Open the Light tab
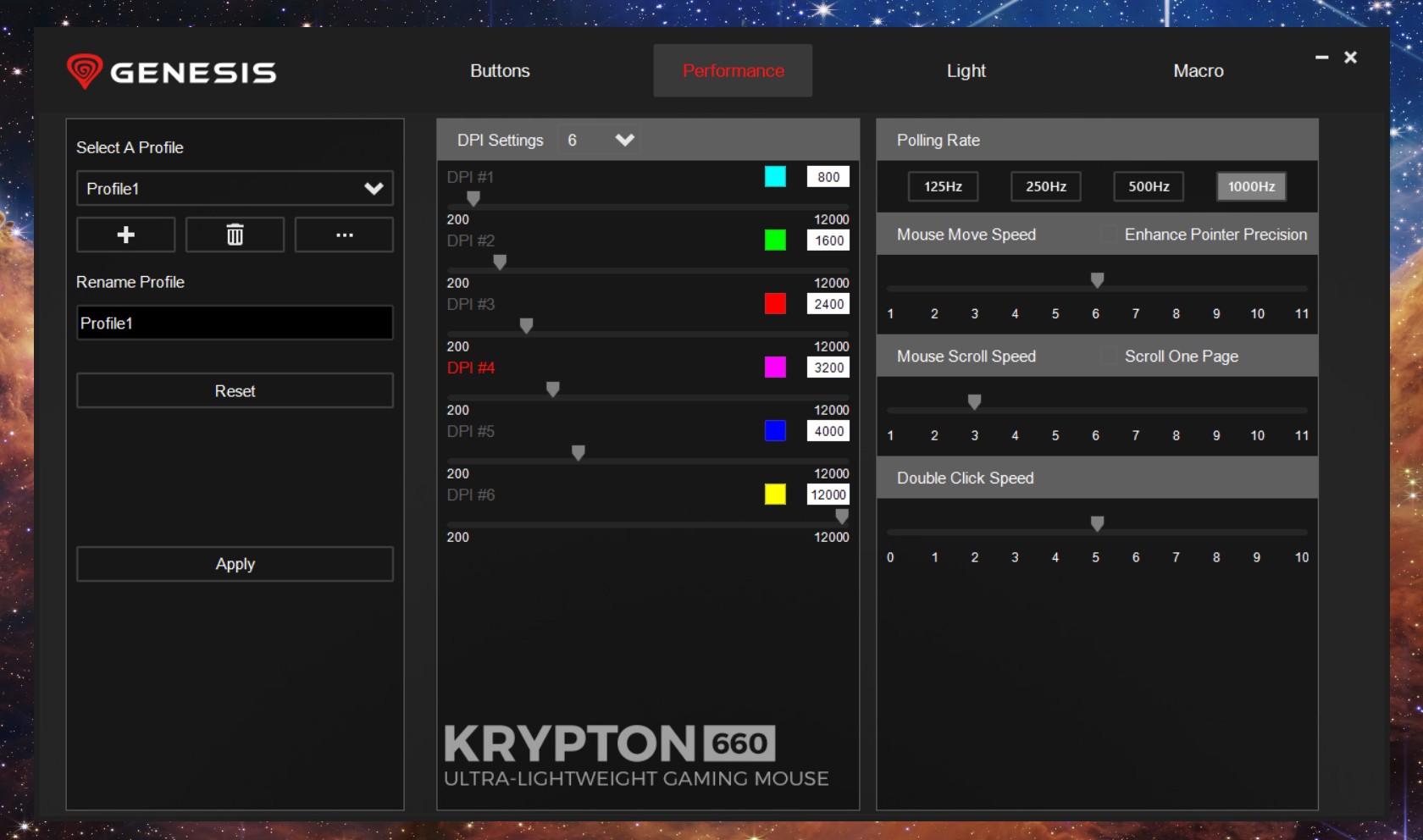 tap(966, 71)
